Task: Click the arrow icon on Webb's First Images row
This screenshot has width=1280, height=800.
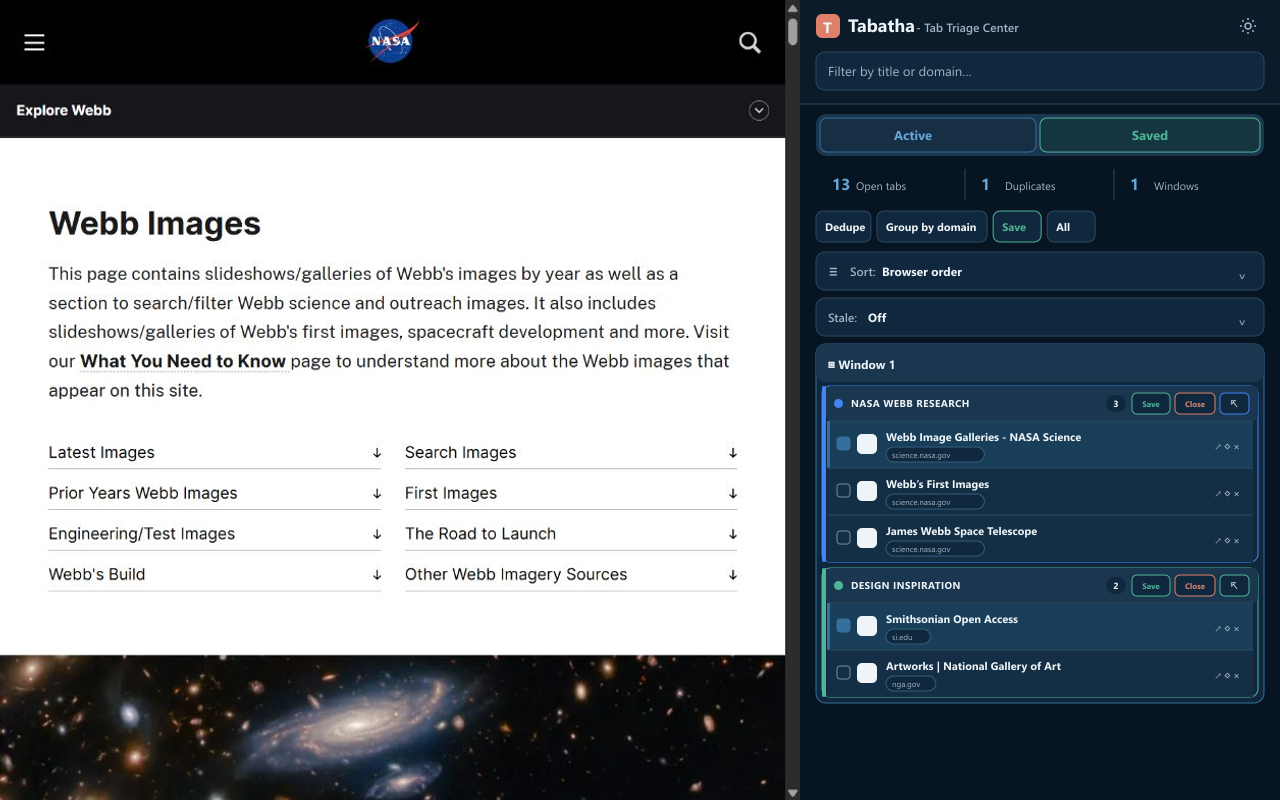Action: pos(1218,494)
